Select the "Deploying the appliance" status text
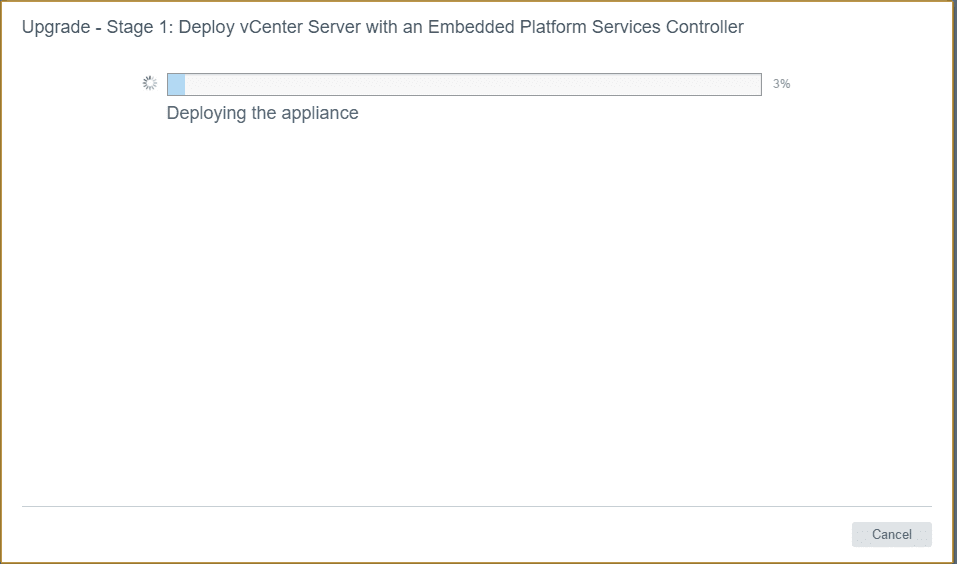The height and width of the screenshot is (564, 957). point(262,113)
